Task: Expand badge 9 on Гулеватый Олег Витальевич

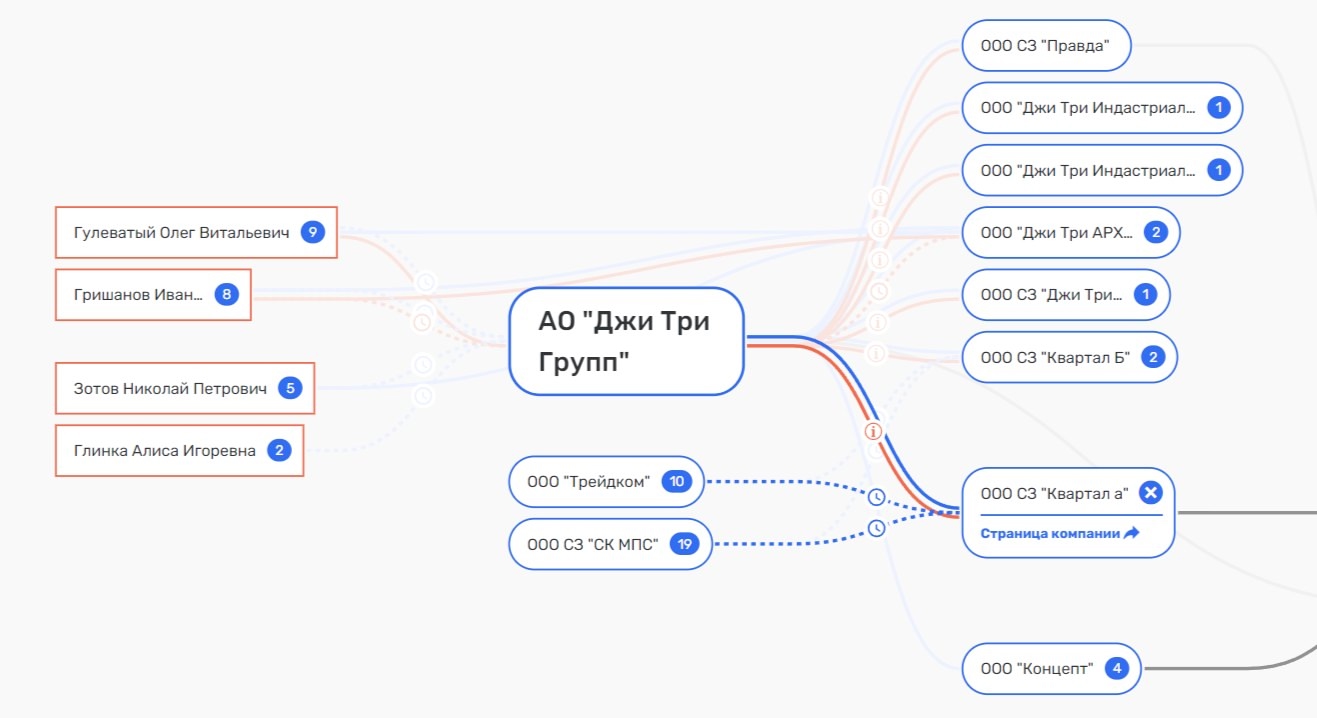Action: 313,233
